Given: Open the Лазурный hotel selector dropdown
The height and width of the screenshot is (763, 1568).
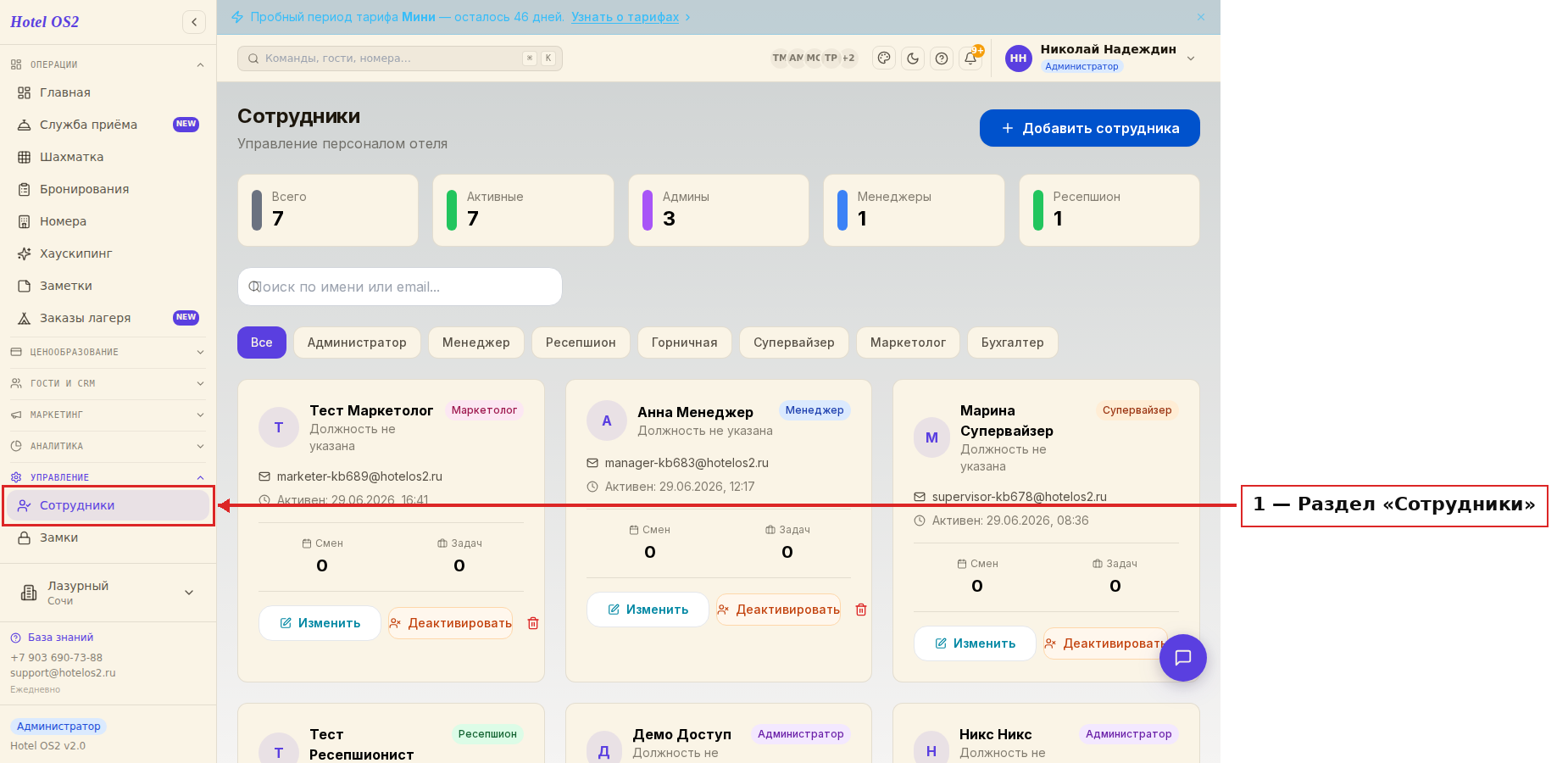Looking at the screenshot, I should pyautogui.click(x=108, y=593).
